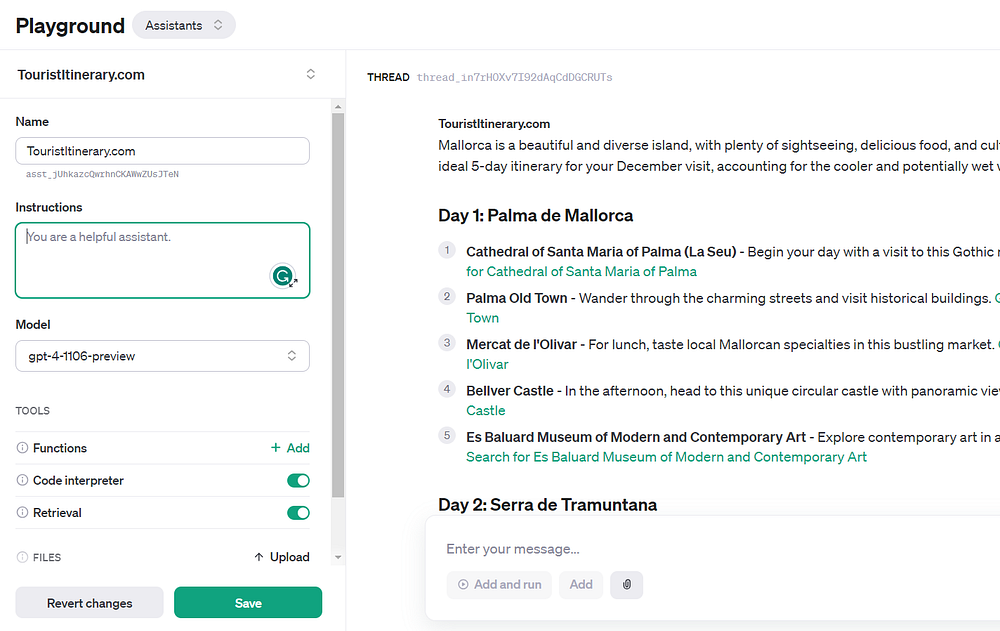Click the info icon beside Code interpreter
1000x631 pixels.
23,481
